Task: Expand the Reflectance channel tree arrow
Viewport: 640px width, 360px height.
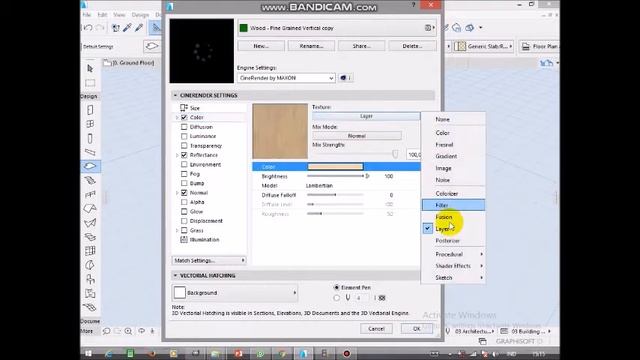Action: tap(177, 156)
